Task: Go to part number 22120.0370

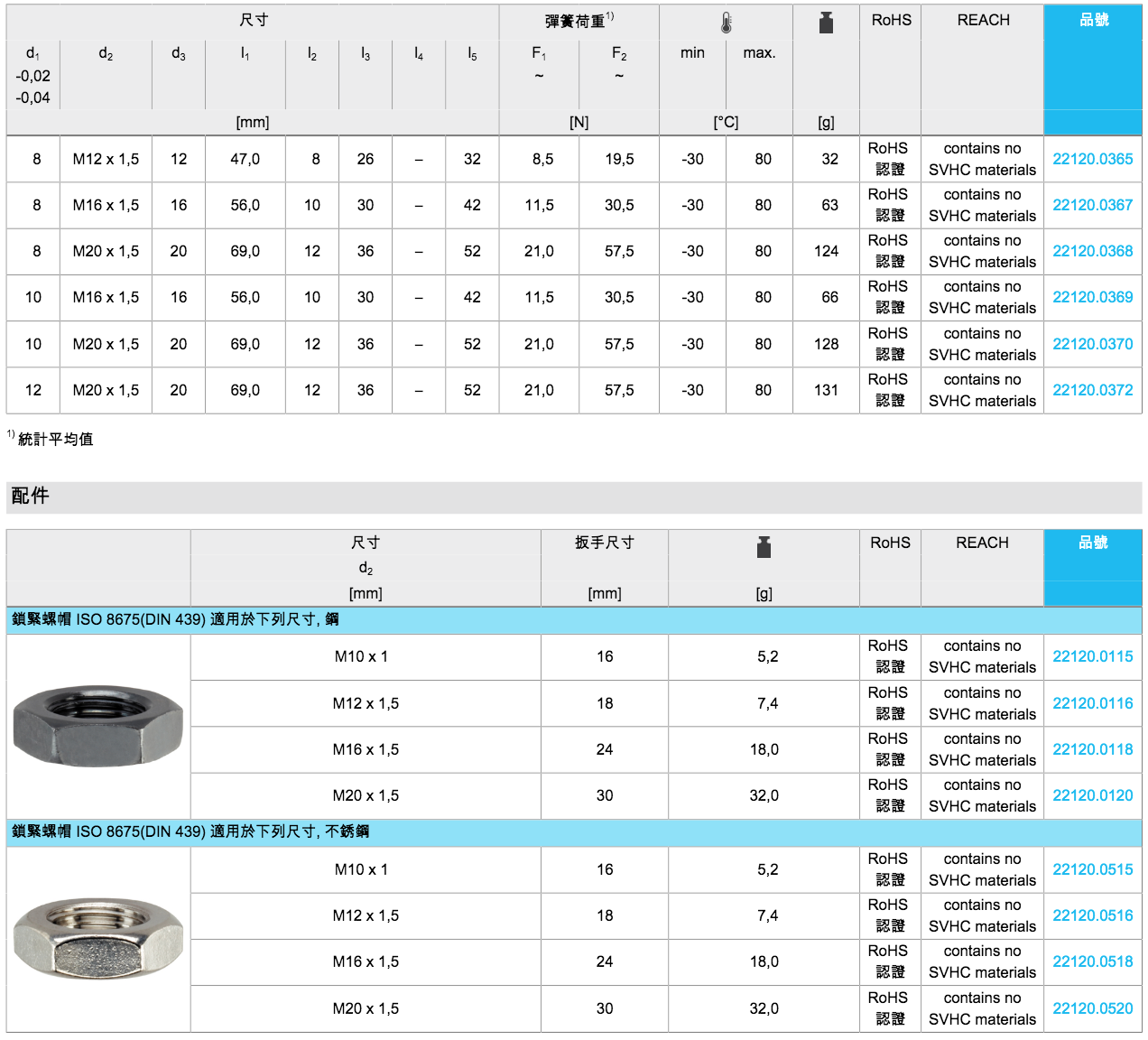Action: 1092,344
